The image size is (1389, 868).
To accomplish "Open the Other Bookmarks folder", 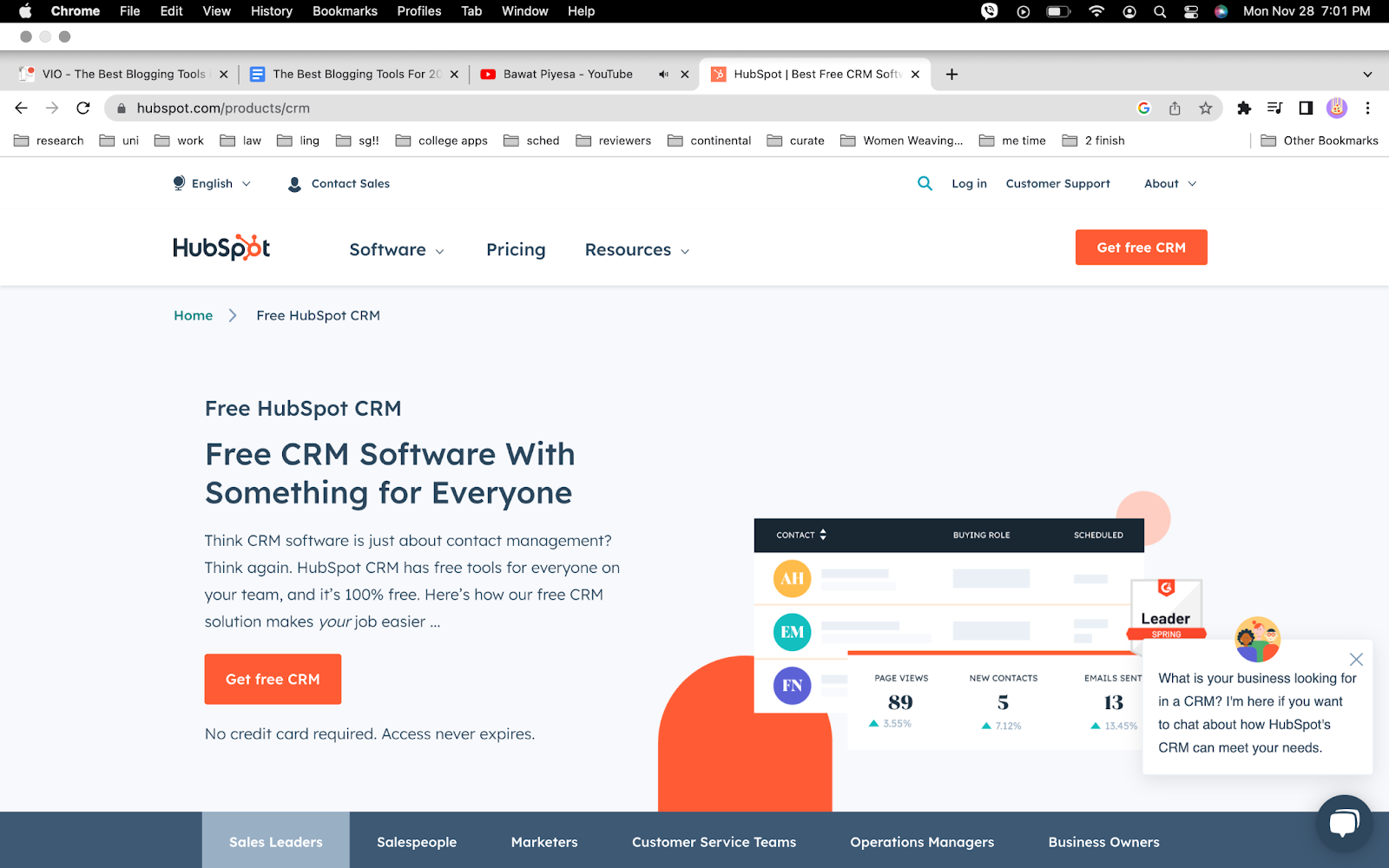I will click(x=1320, y=141).
